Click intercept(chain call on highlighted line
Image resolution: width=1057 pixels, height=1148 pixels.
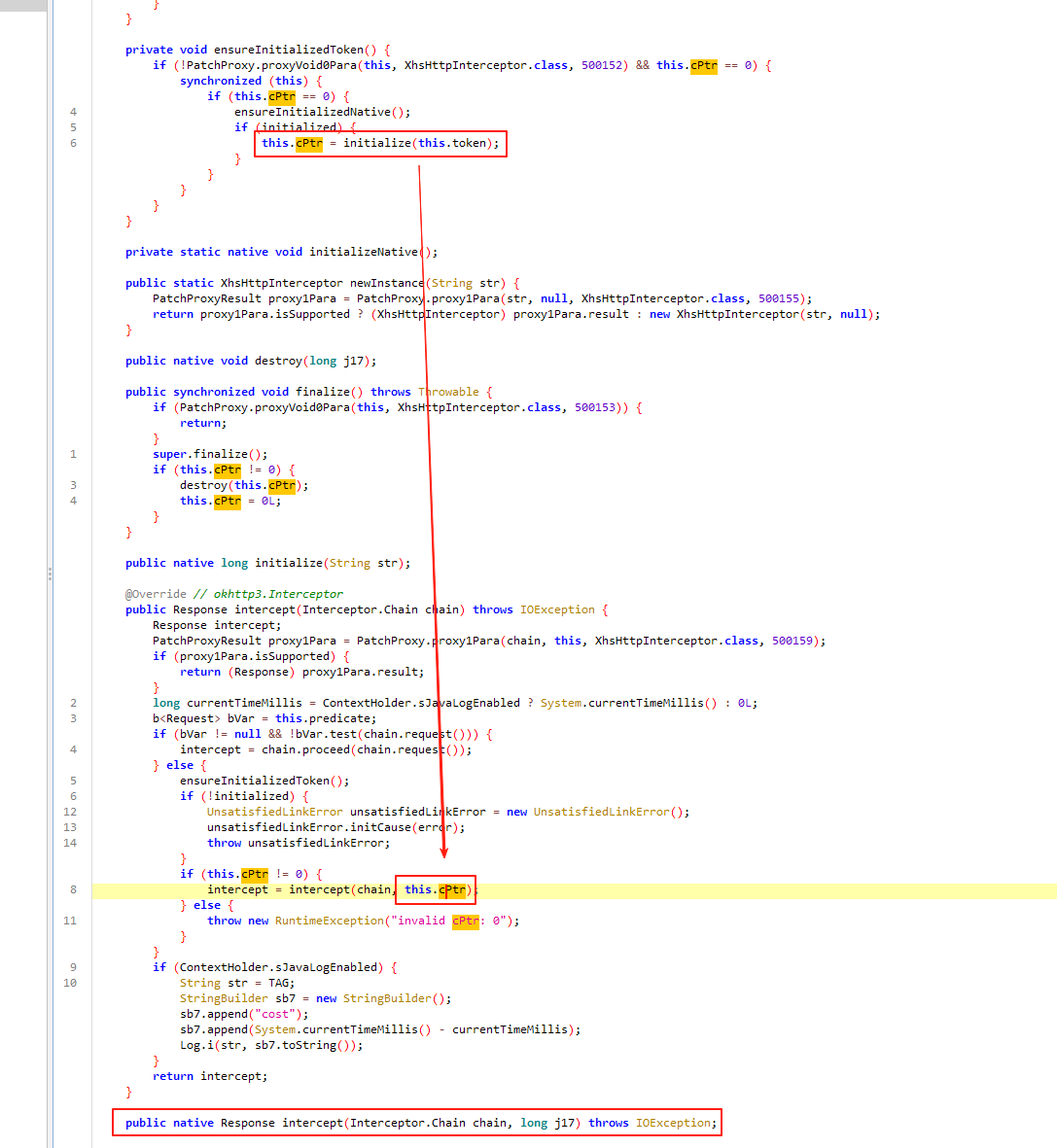point(340,889)
